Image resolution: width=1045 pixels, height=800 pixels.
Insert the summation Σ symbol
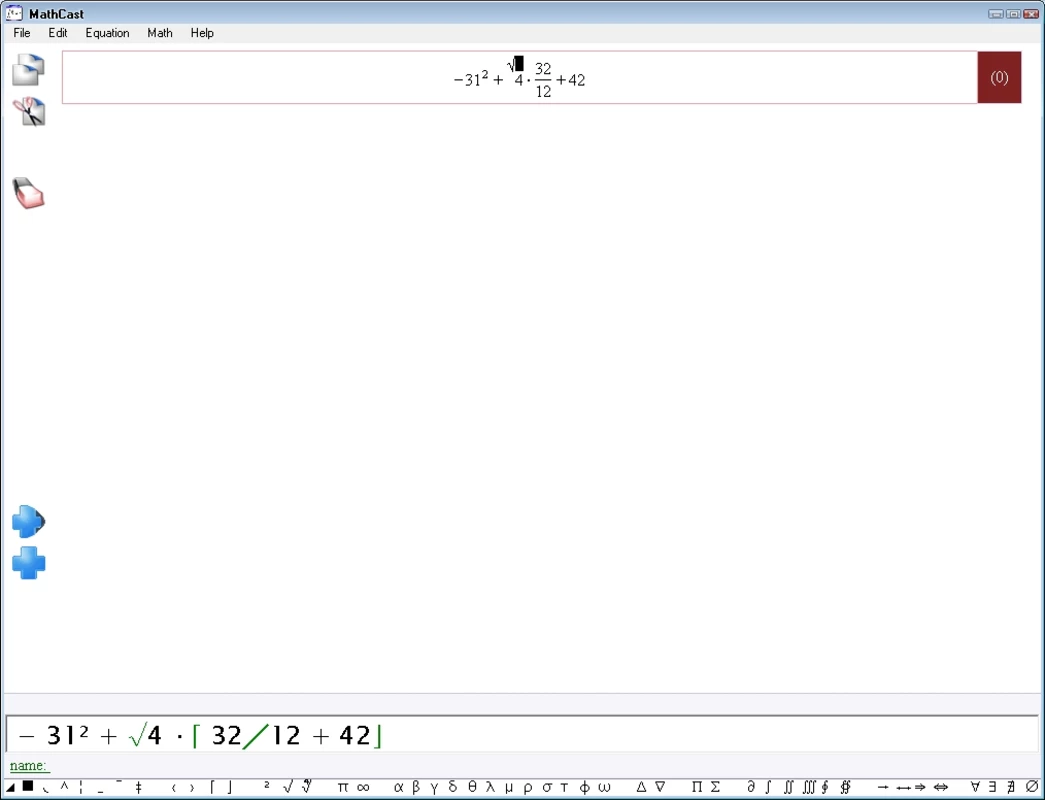(715, 787)
